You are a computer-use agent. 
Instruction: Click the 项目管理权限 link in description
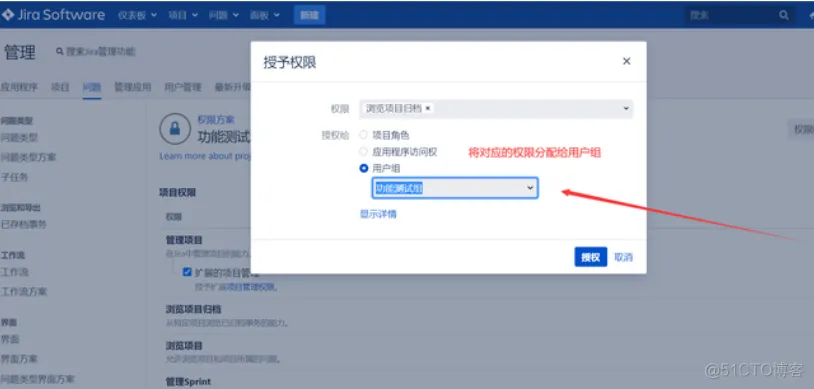[x=251, y=287]
